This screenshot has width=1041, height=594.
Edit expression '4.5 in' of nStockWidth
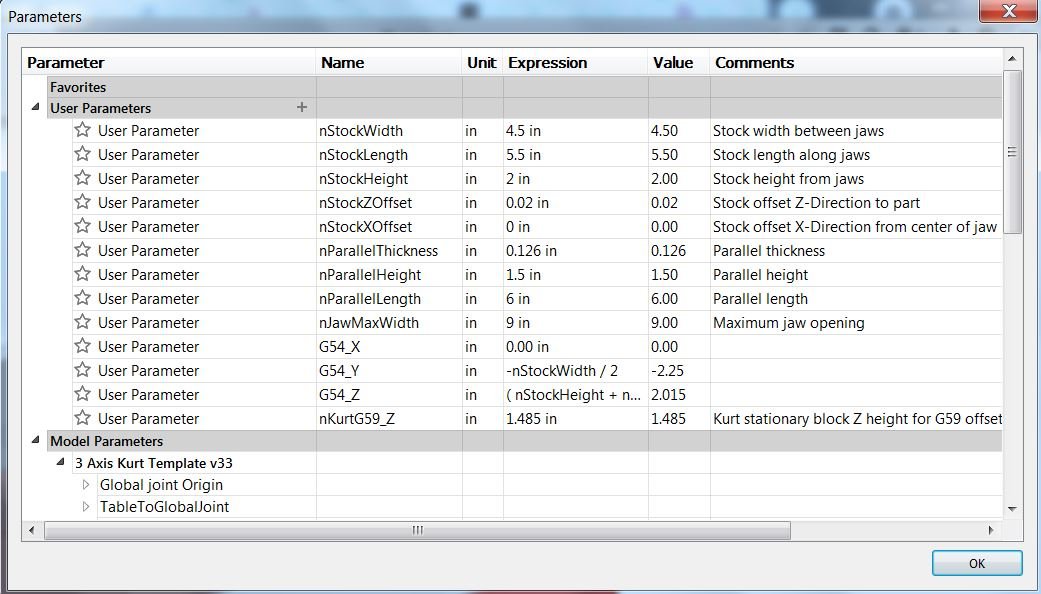point(575,131)
